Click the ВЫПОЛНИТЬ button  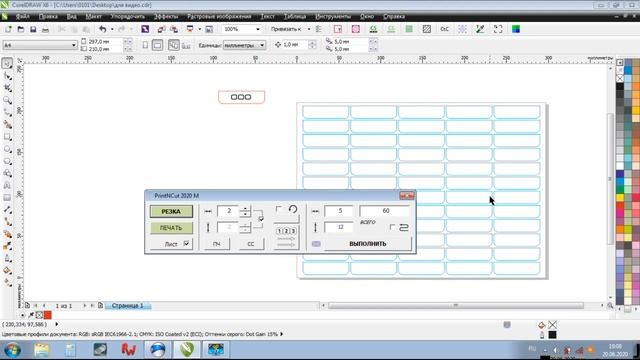click(368, 244)
